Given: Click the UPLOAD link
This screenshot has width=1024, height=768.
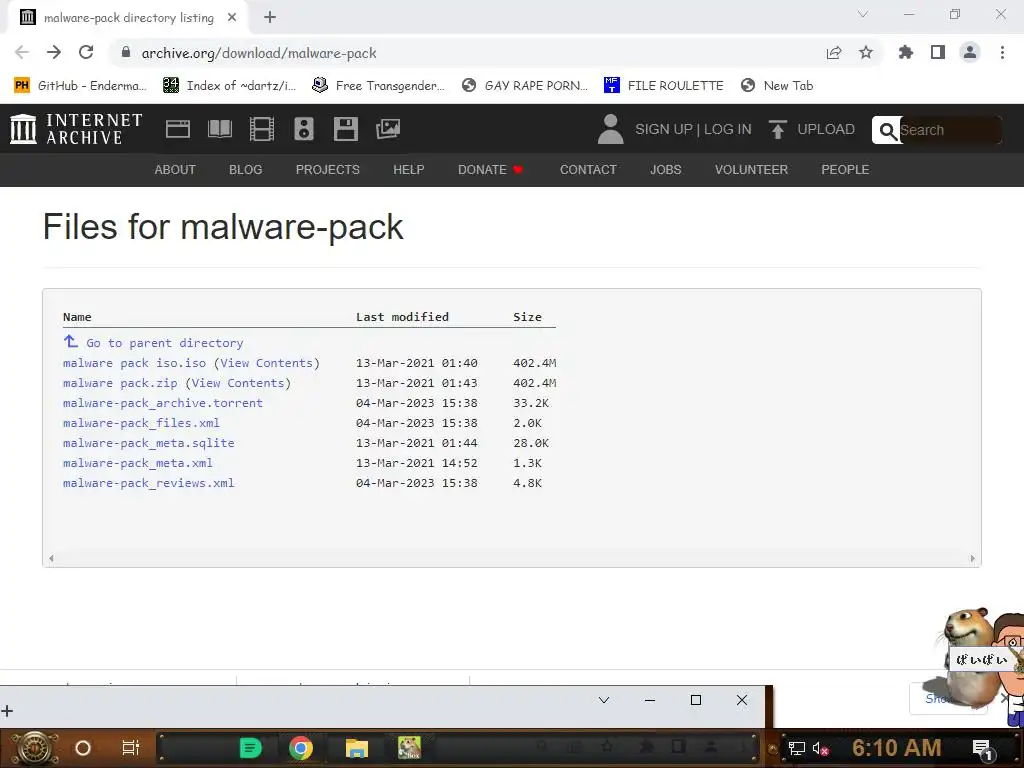Looking at the screenshot, I should pyautogui.click(x=825, y=129).
